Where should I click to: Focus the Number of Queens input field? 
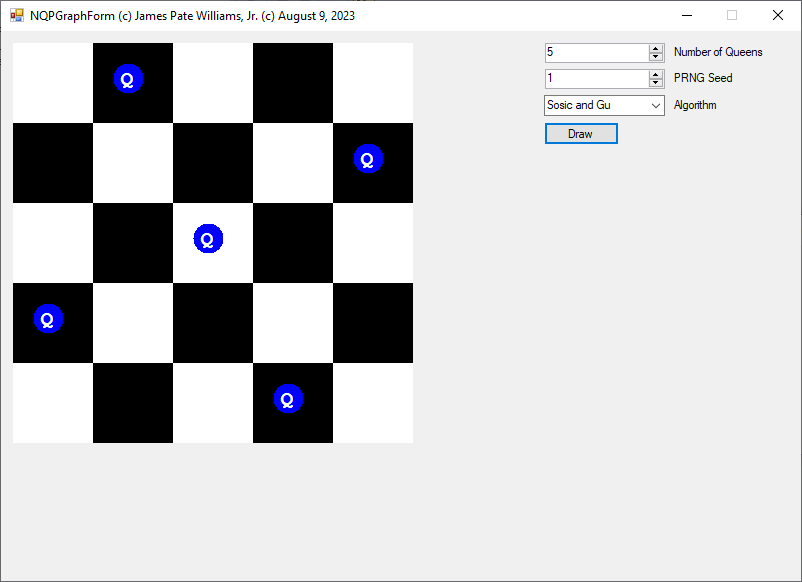(596, 52)
